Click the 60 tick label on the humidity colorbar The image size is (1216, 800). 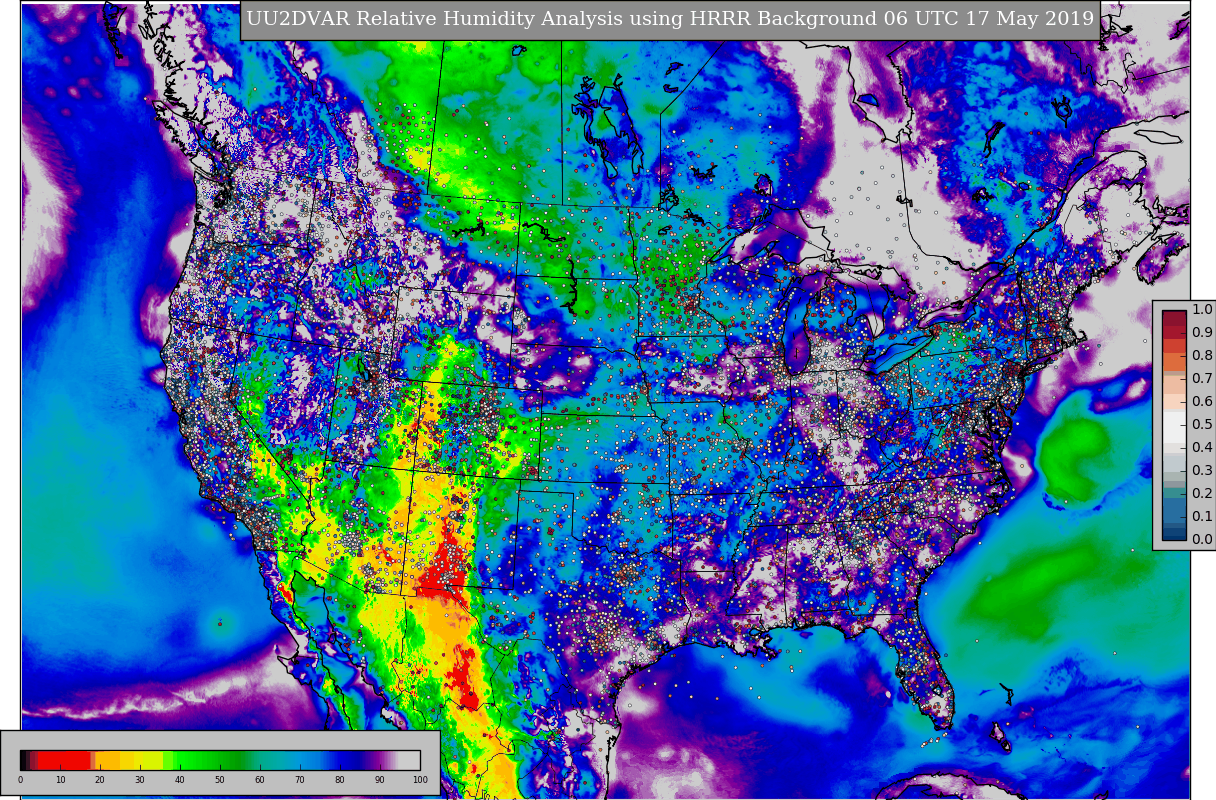[x=260, y=780]
